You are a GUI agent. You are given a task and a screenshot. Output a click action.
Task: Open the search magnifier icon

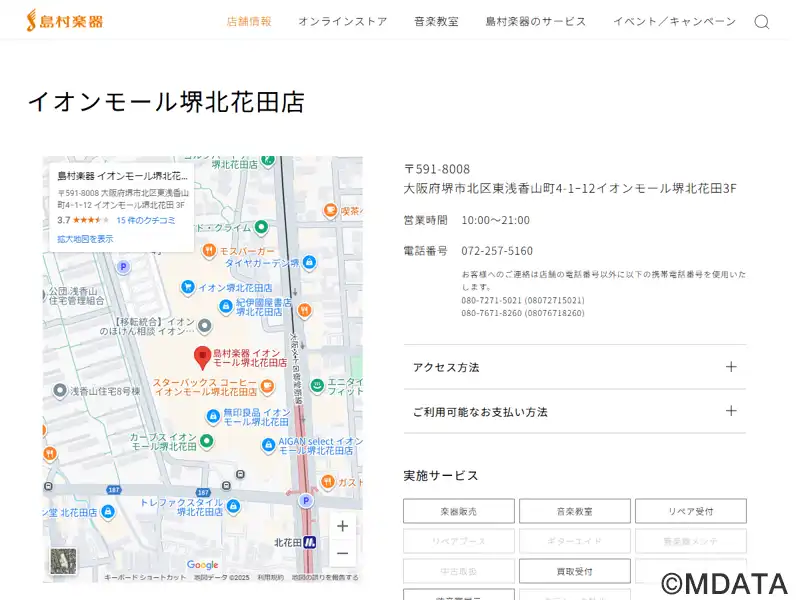pyautogui.click(x=761, y=22)
